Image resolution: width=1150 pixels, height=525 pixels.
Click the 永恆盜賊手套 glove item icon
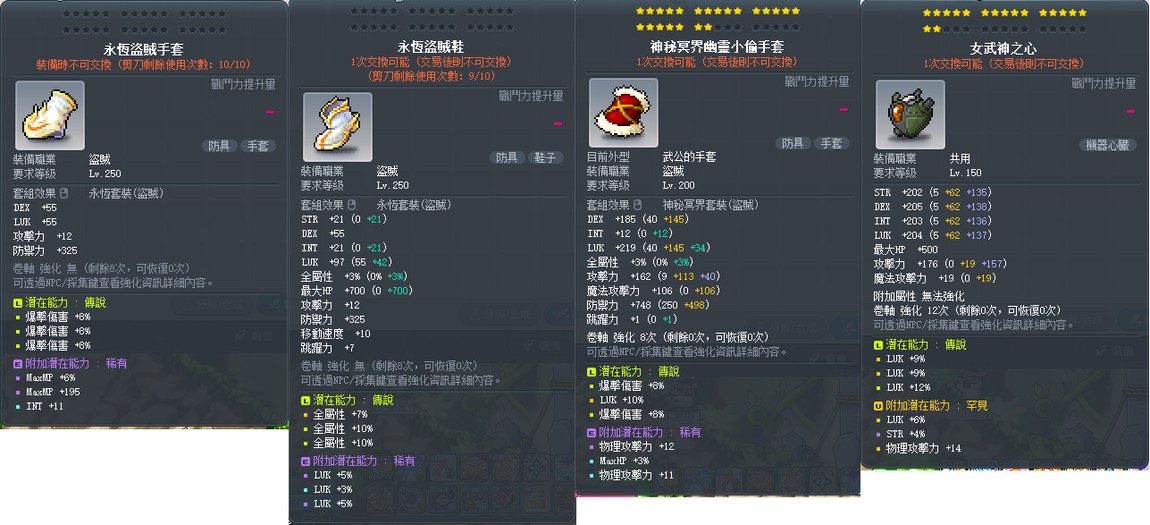click(x=50, y=115)
